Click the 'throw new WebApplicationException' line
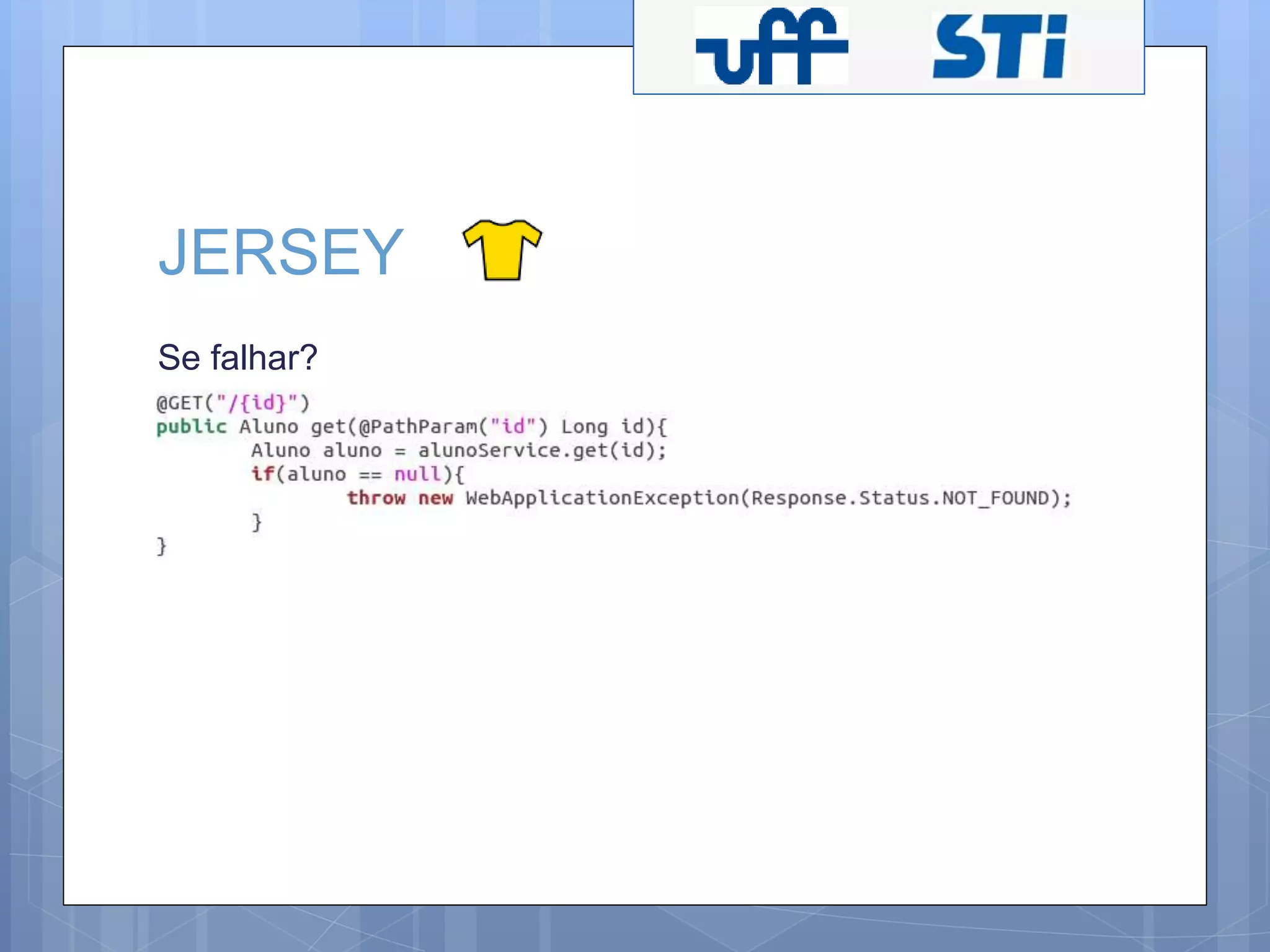1270x952 pixels. pyautogui.click(x=709, y=498)
